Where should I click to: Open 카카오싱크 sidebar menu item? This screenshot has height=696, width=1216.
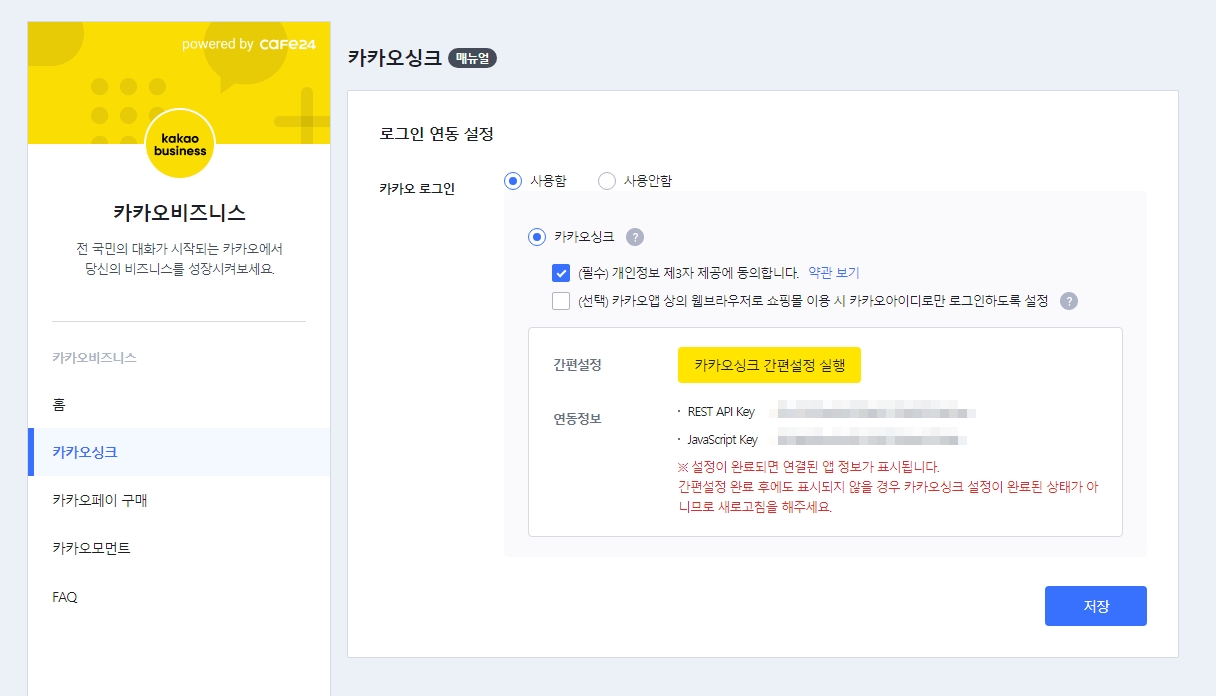click(179, 452)
